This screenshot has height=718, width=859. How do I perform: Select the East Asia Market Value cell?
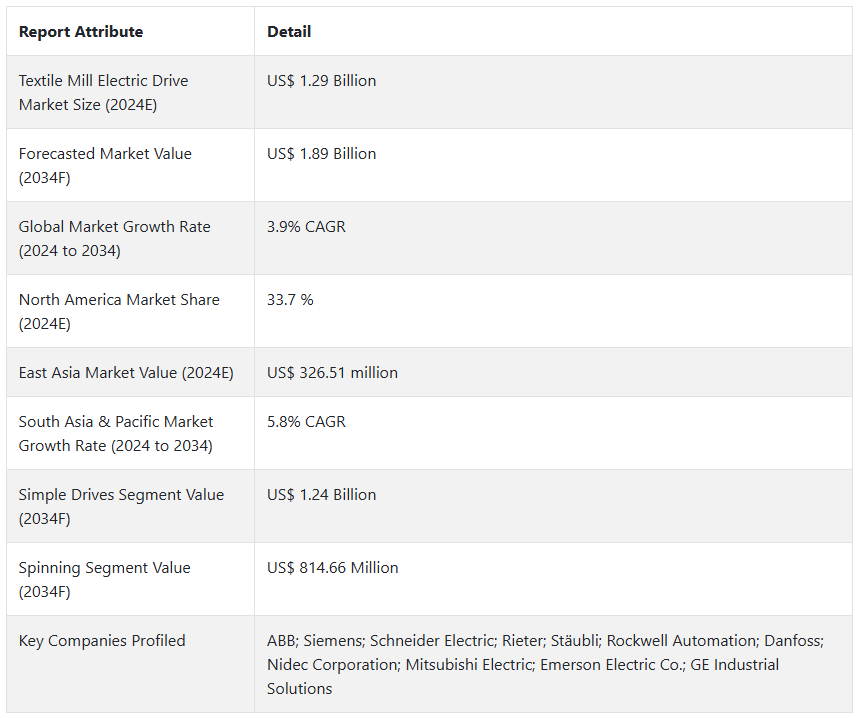coord(126,373)
